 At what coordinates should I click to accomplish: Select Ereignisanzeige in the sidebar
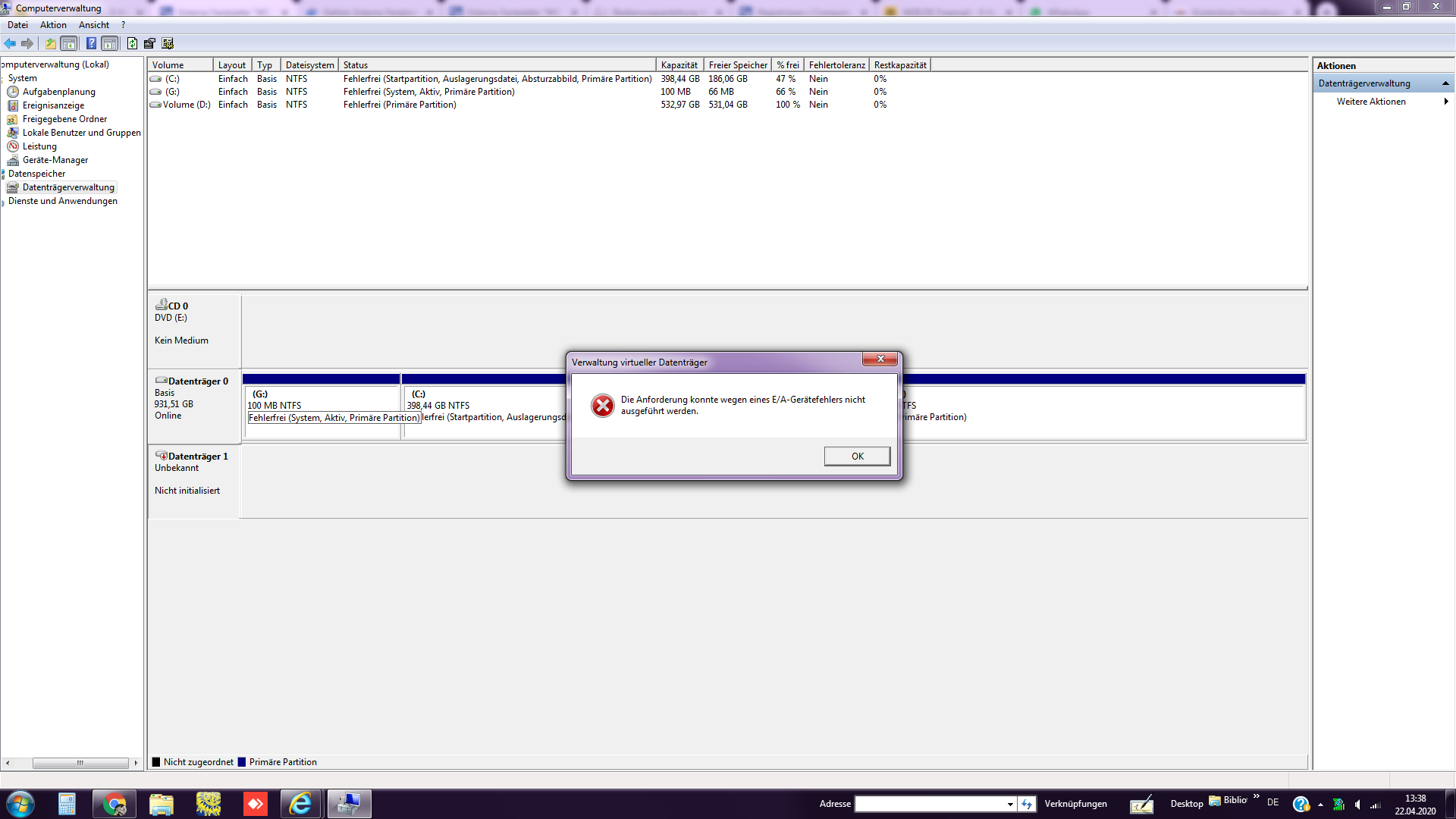coord(53,105)
